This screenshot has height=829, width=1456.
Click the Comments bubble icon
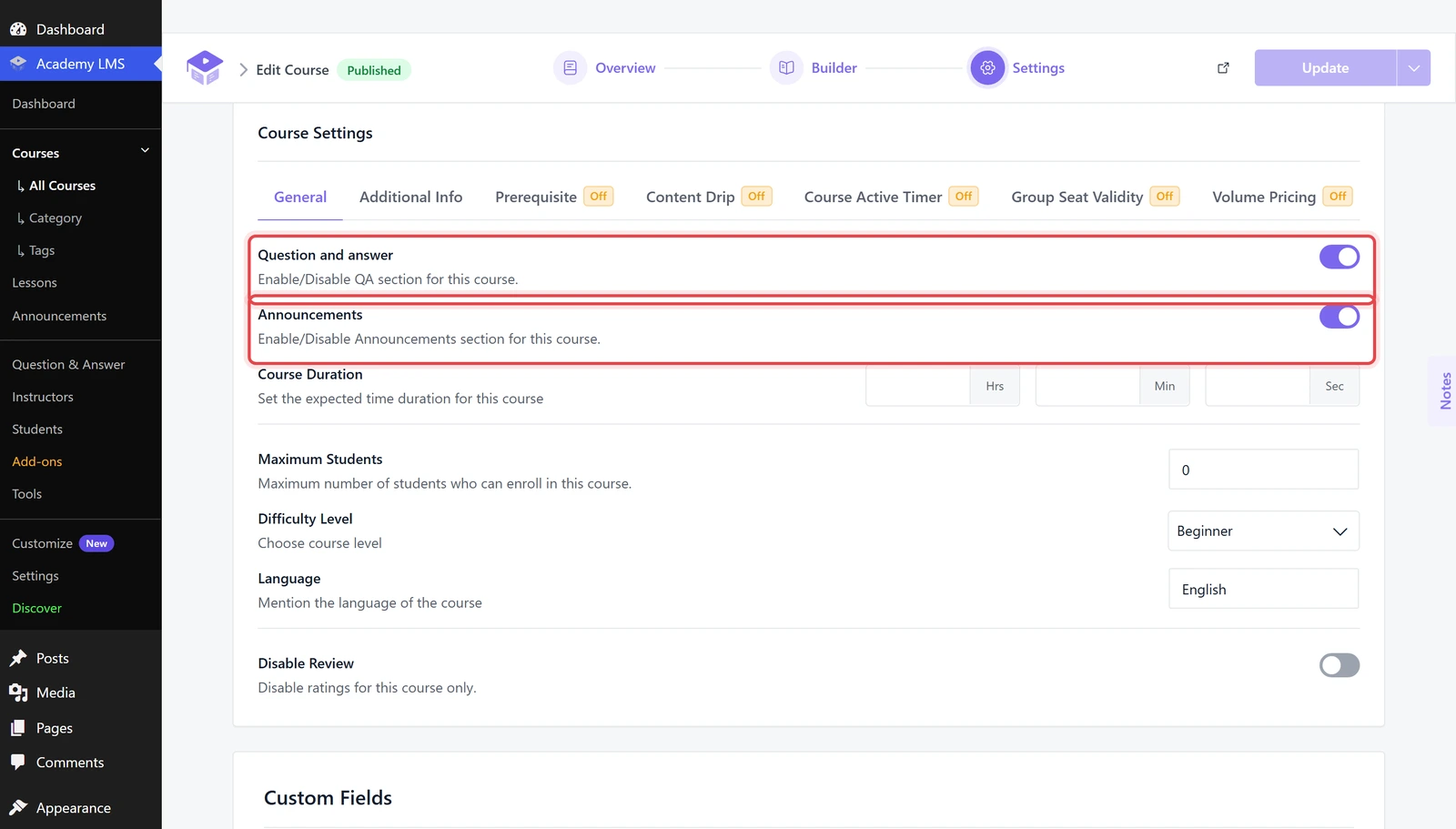[x=18, y=763]
